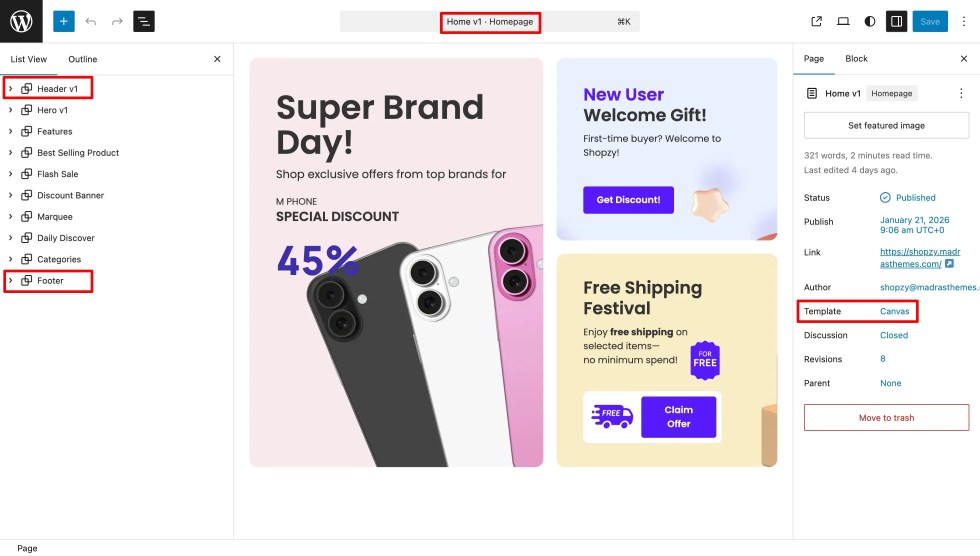This screenshot has height=556, width=980.
Task: Click the redo arrow icon
Action: coord(117,21)
